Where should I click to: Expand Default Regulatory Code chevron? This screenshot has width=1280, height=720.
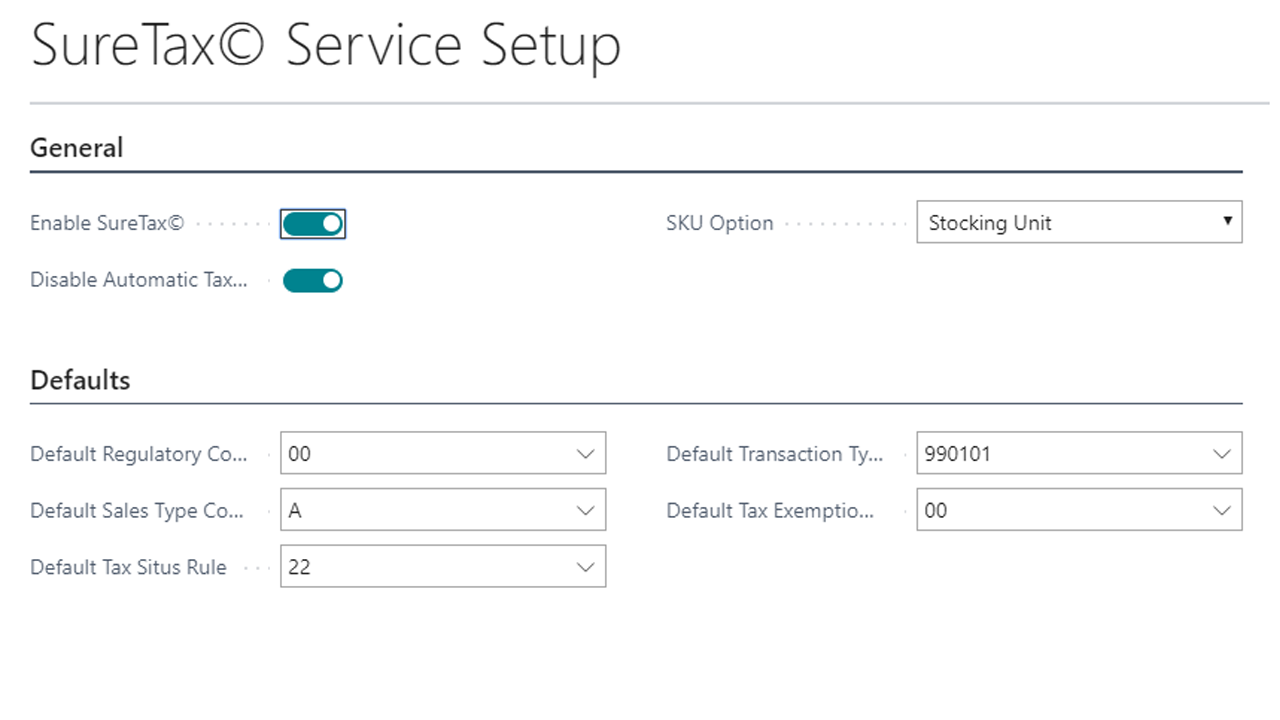point(586,454)
